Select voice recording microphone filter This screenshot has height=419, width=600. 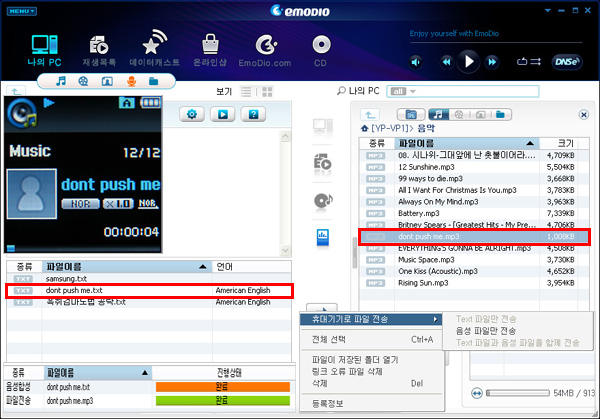[x=131, y=81]
